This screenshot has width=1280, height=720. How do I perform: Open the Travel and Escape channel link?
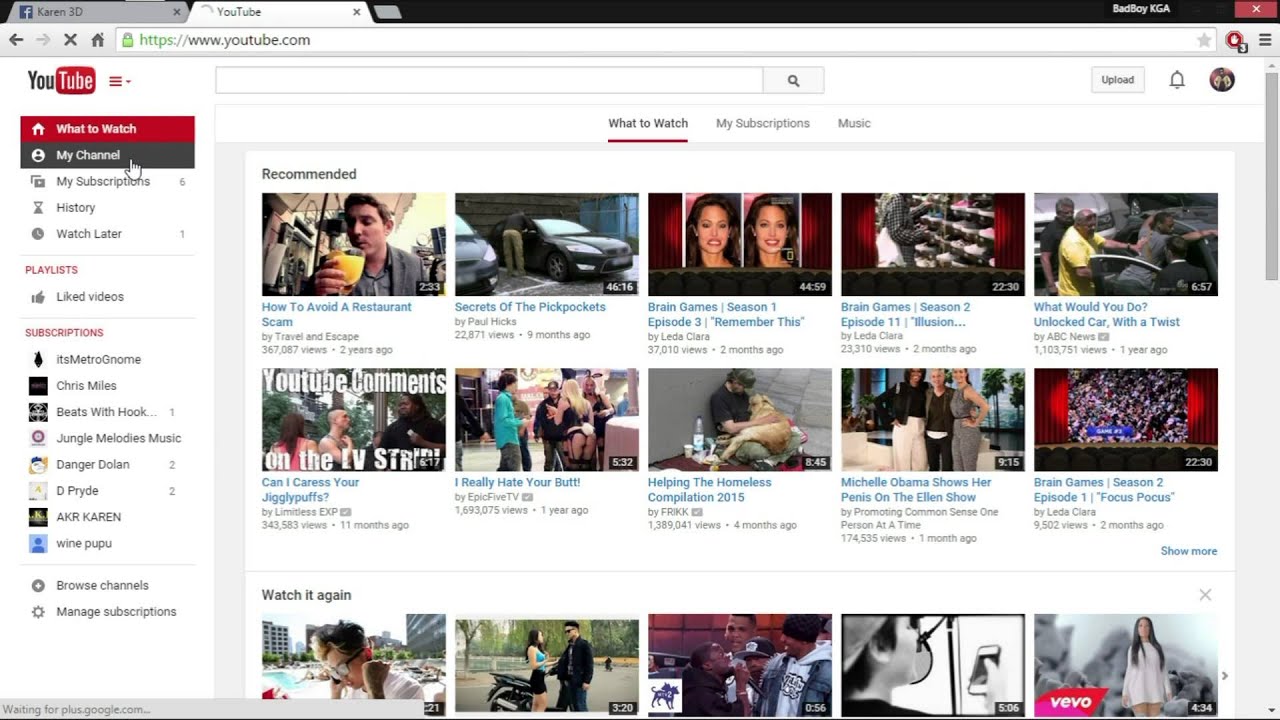coord(317,337)
